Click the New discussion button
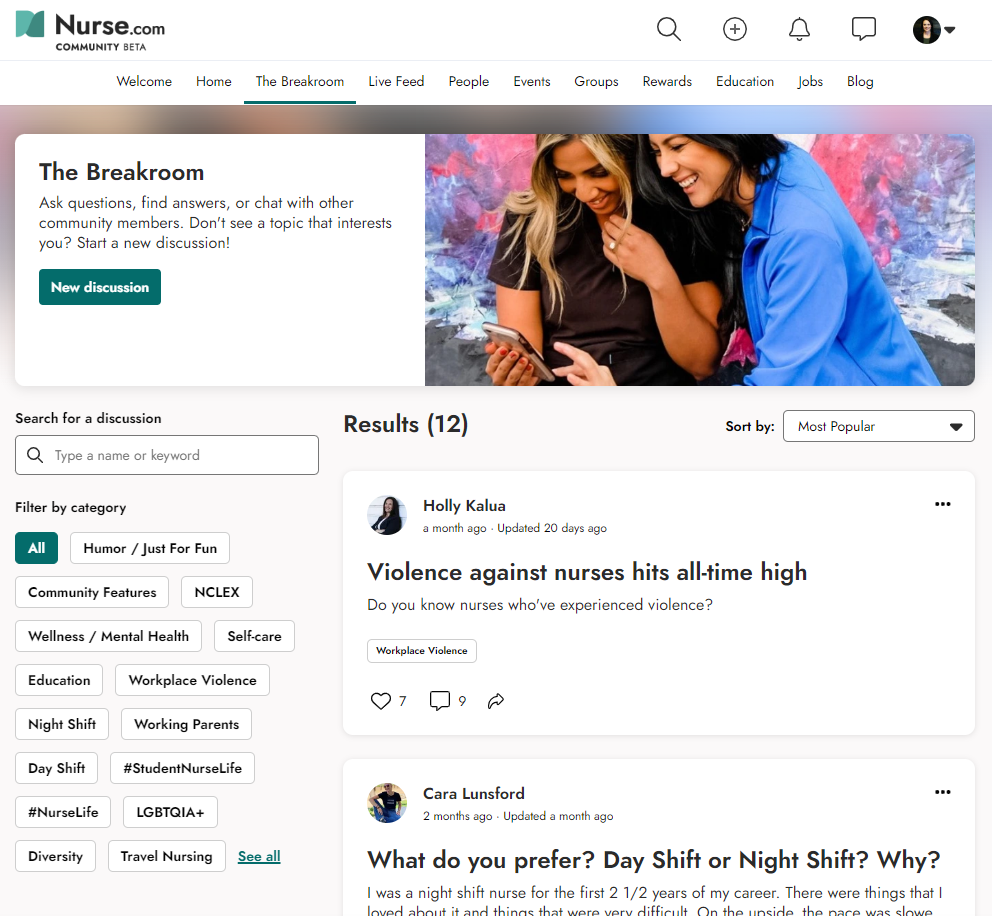The image size is (992, 916). click(x=99, y=287)
